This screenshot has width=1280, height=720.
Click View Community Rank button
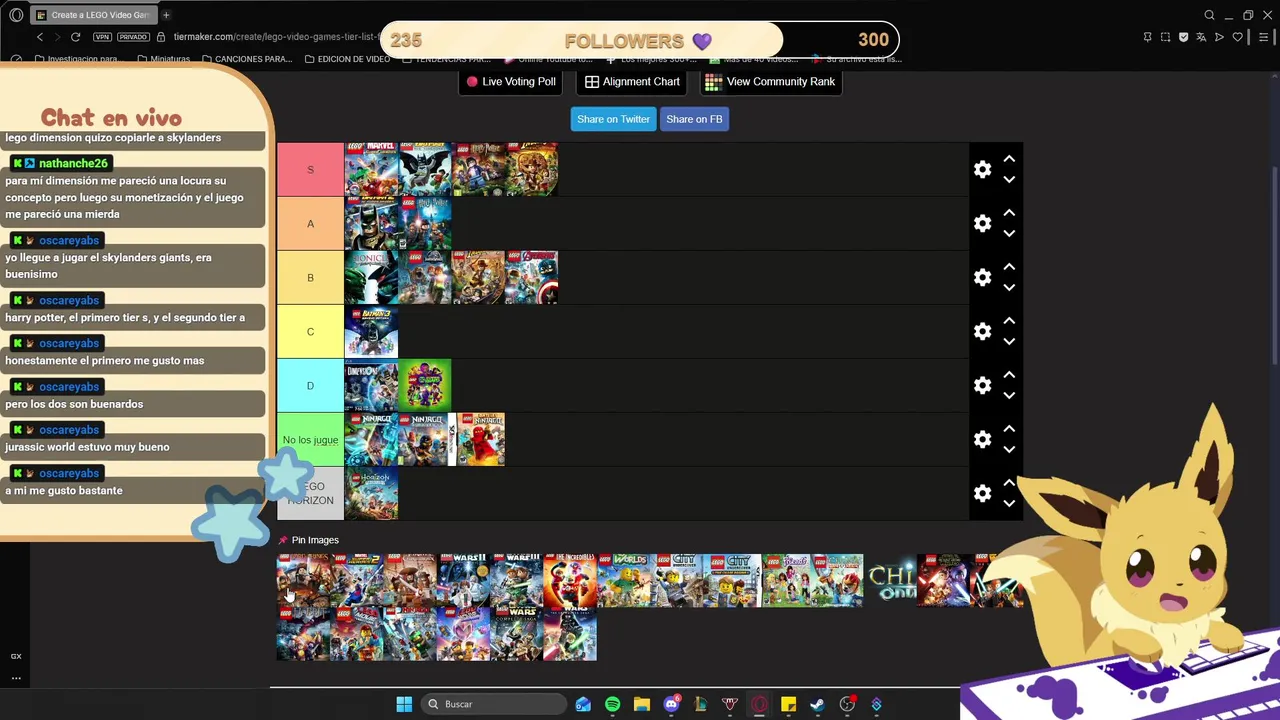(x=770, y=82)
